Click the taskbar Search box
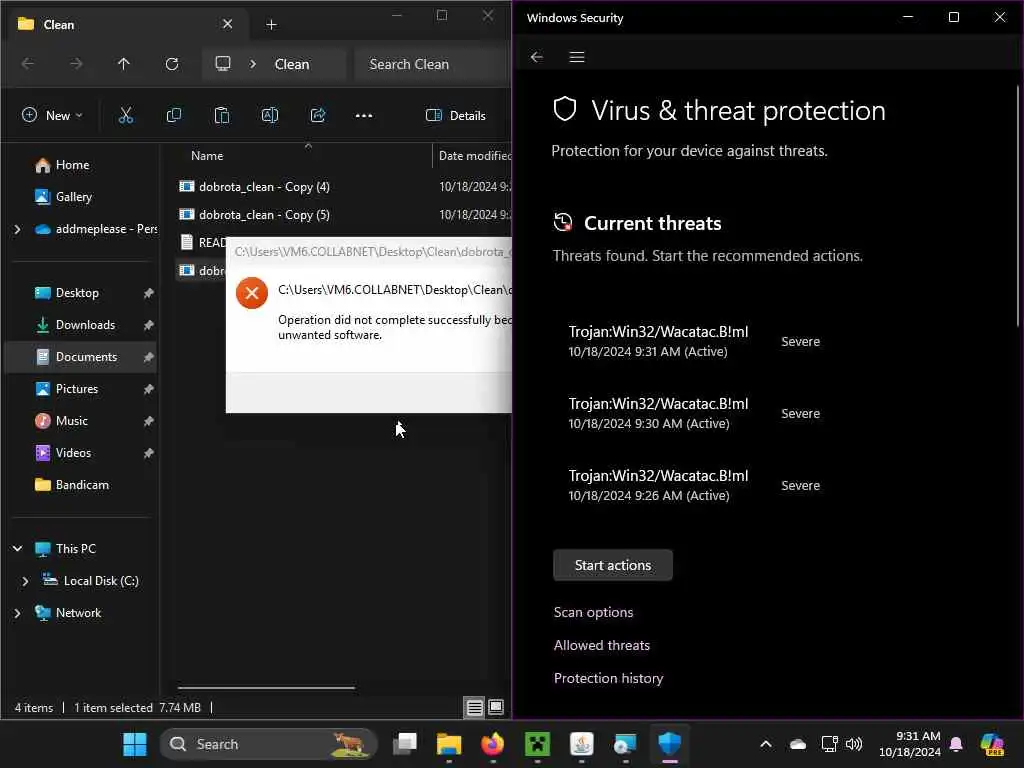This screenshot has height=768, width=1024. point(268,744)
